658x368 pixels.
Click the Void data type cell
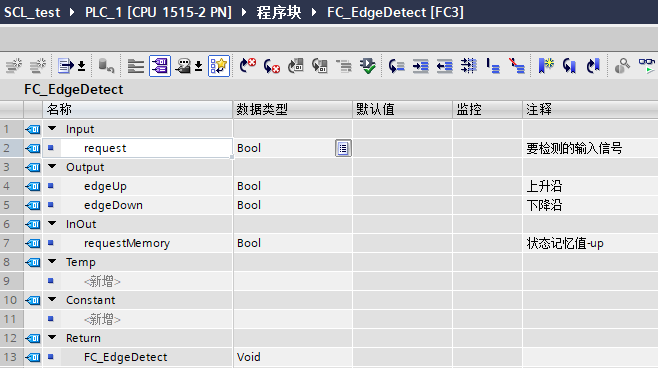[292, 357]
